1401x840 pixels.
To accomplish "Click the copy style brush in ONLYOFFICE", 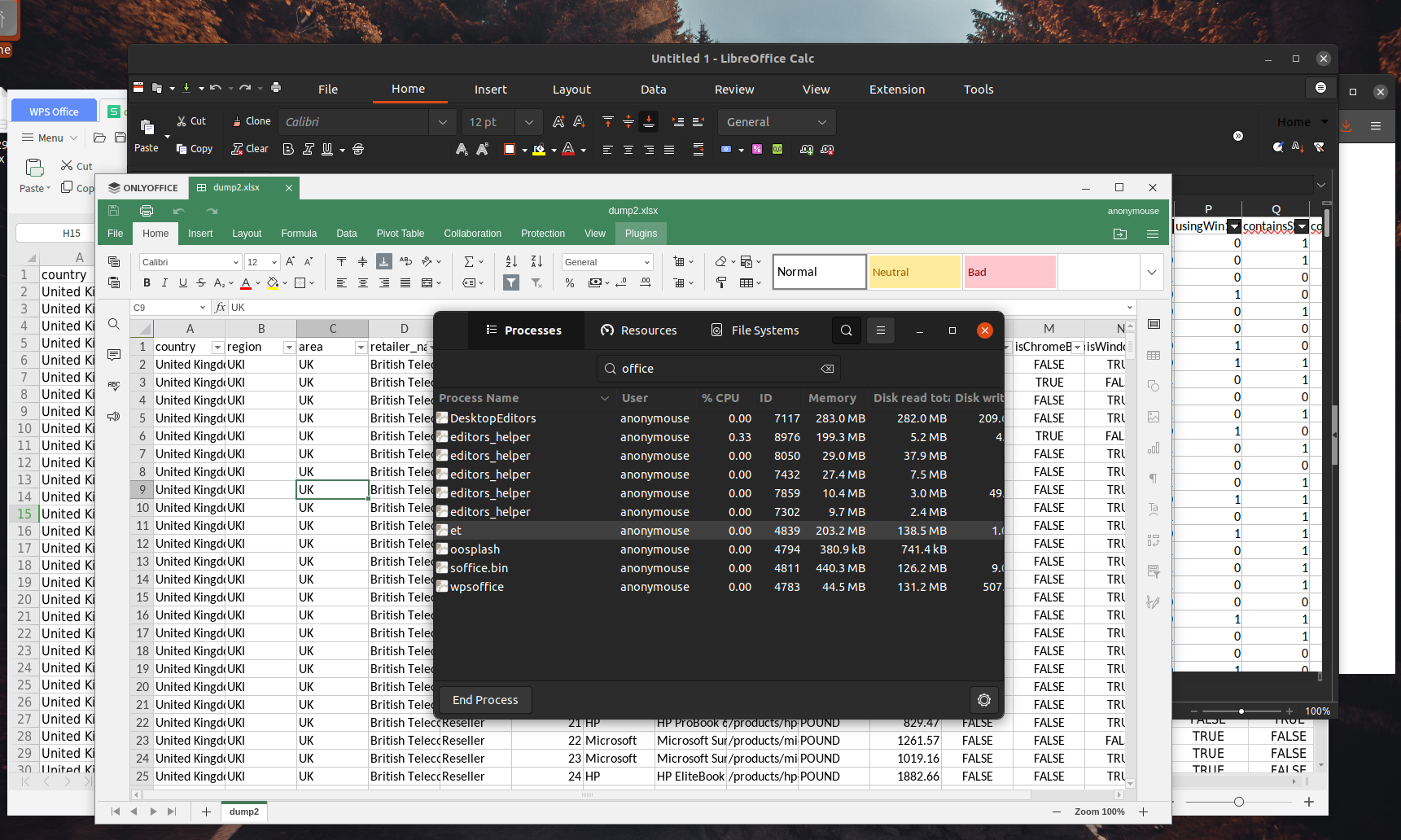I will [x=721, y=282].
